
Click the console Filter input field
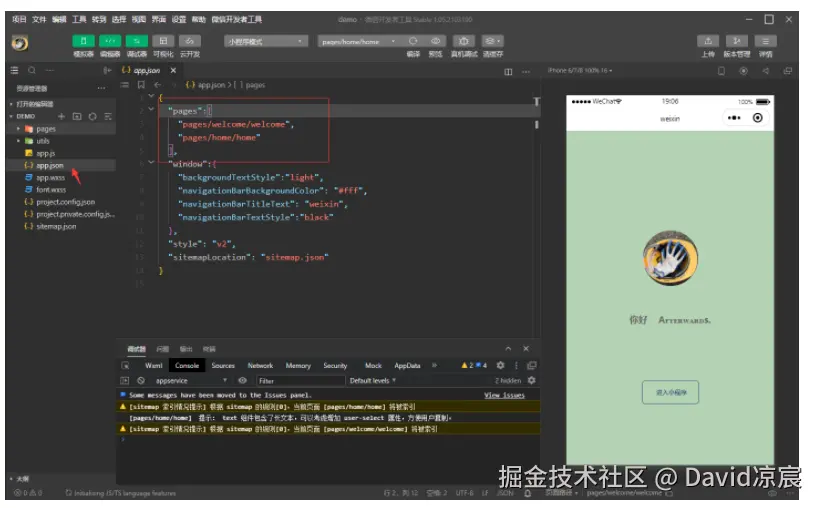pos(300,381)
